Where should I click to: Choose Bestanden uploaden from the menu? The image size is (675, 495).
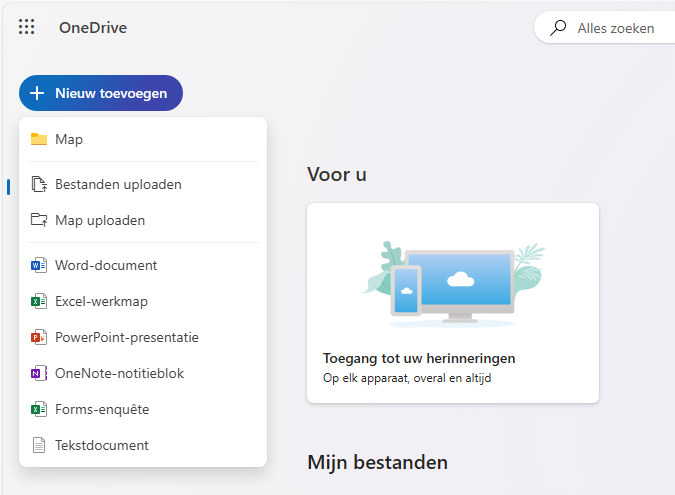point(143,184)
